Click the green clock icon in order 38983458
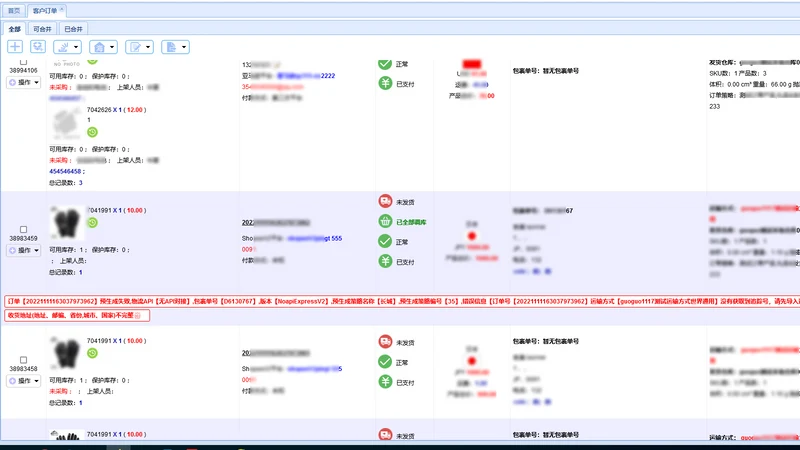 (92, 353)
